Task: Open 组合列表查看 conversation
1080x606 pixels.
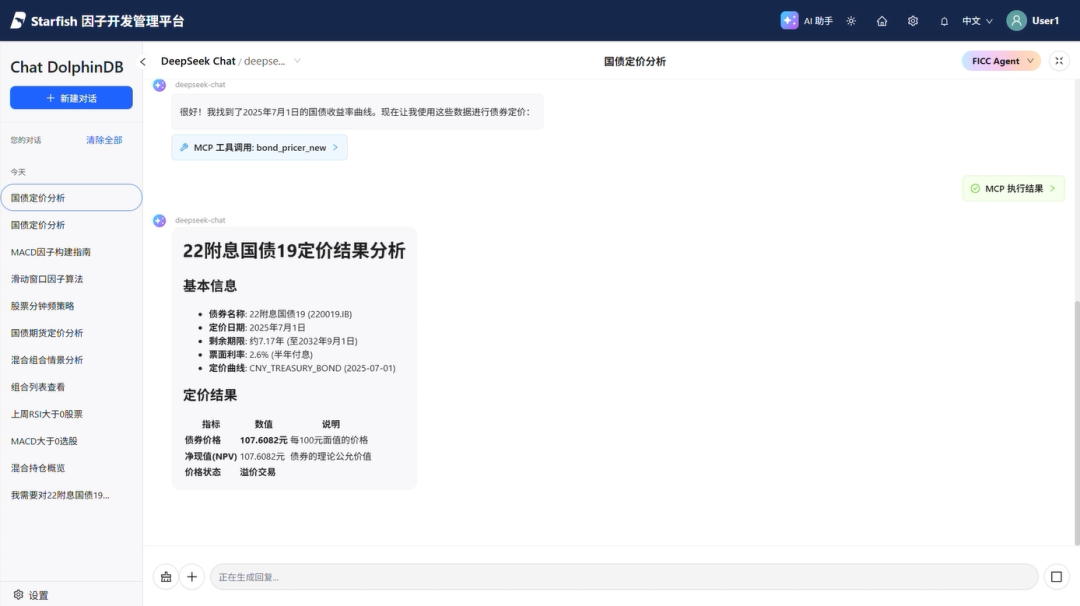Action: tap(71, 387)
